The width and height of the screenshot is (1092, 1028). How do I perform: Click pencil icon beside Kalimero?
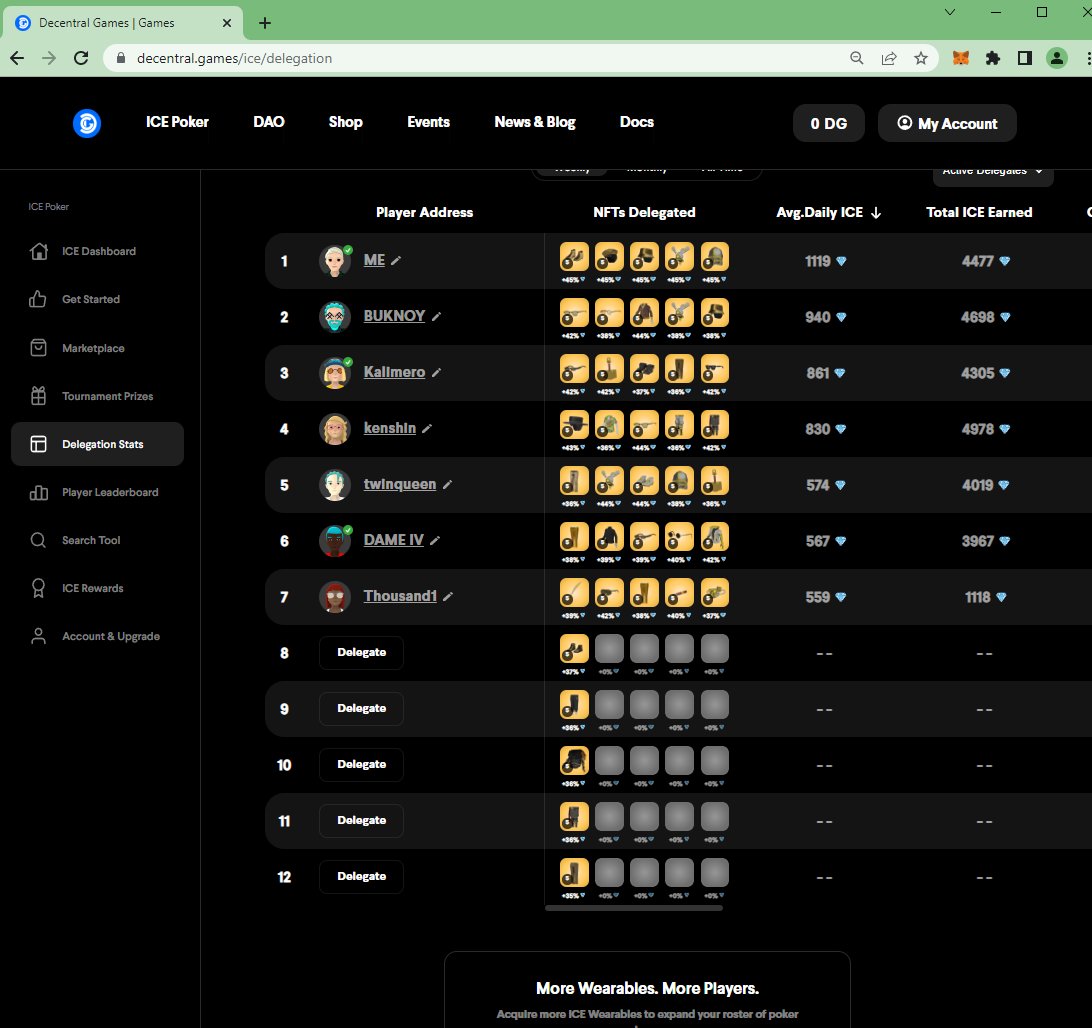(x=436, y=373)
